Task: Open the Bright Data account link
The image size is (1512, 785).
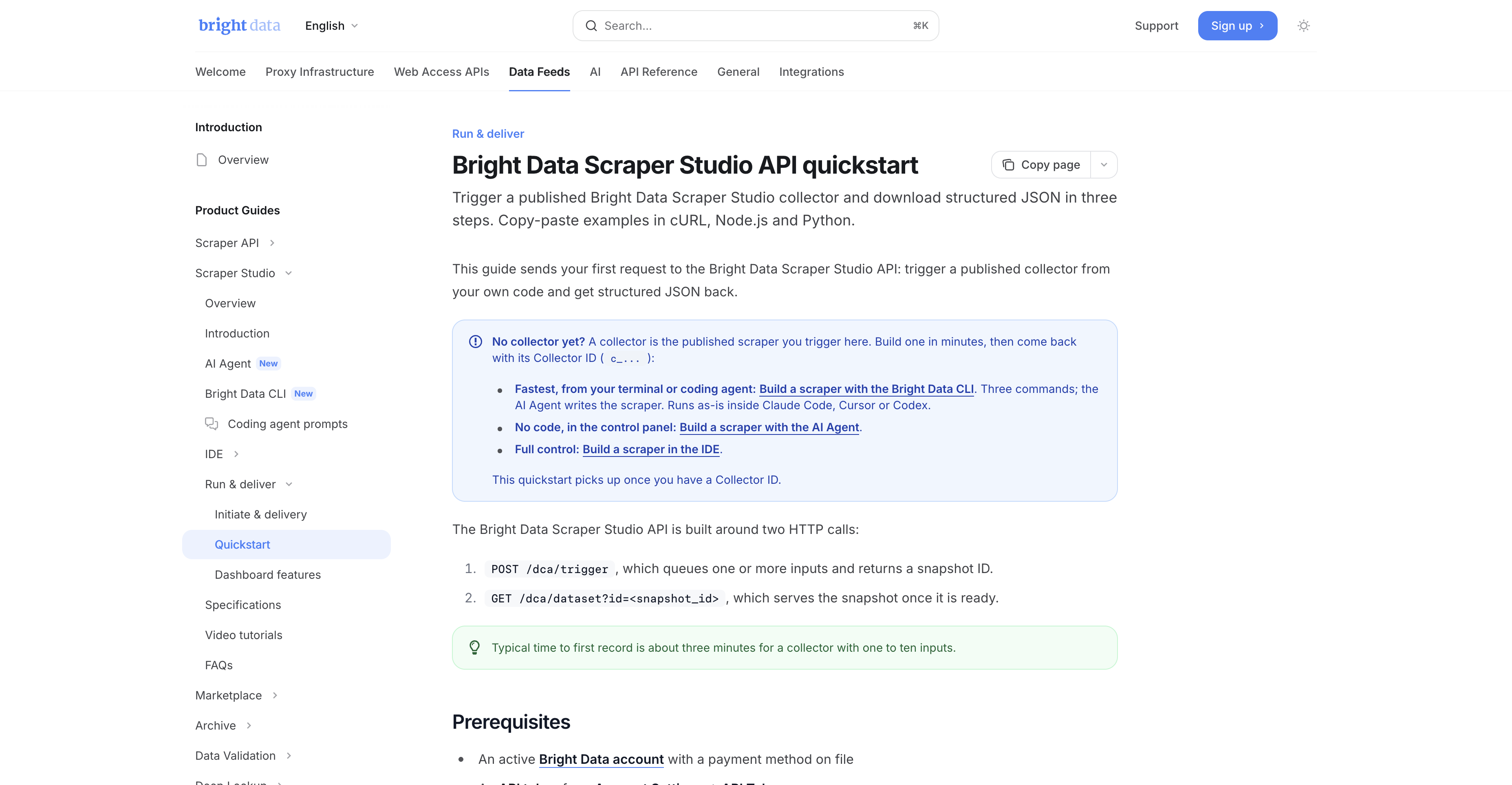Action: pyautogui.click(x=601, y=759)
